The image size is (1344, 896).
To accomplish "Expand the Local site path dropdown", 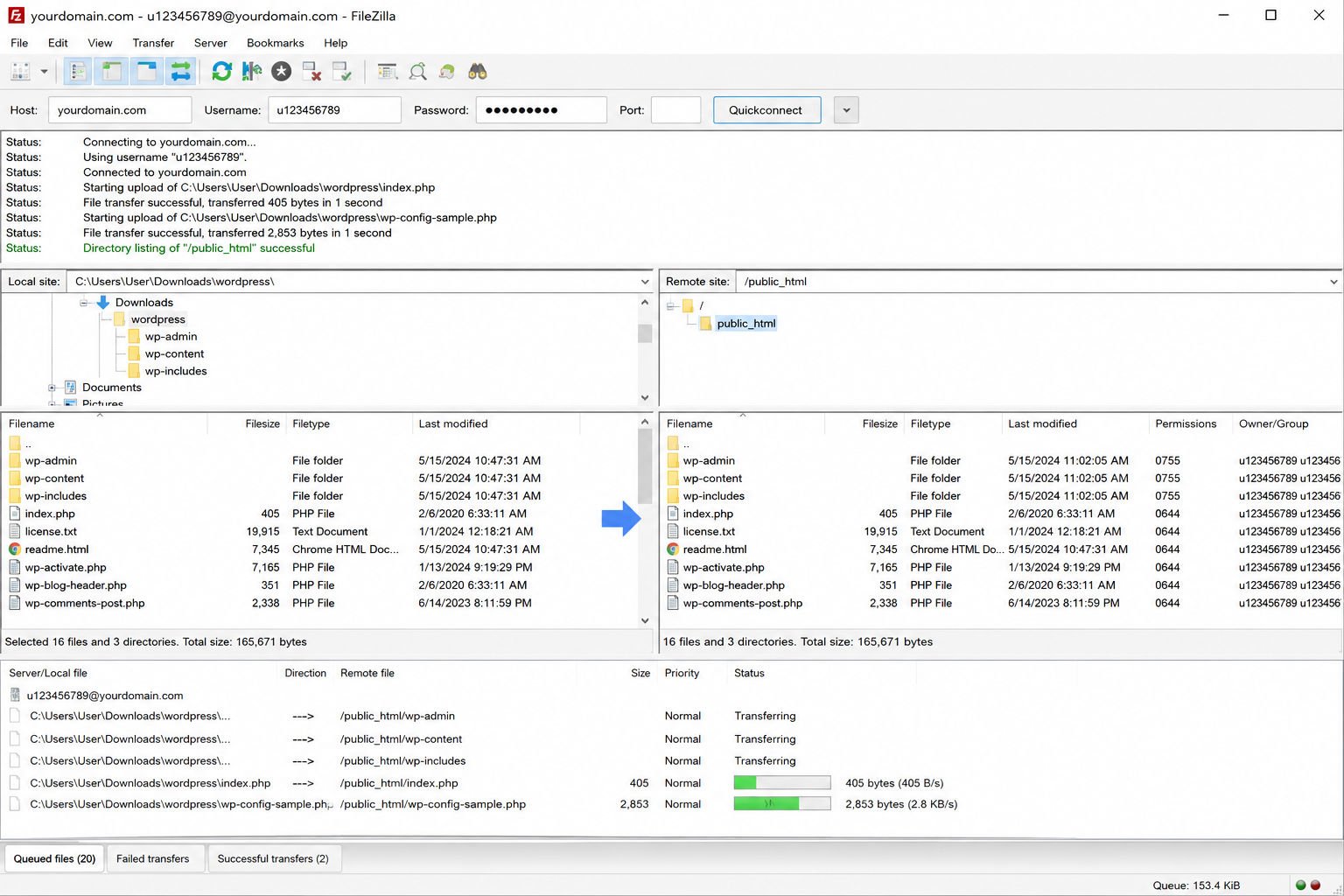I will point(645,282).
